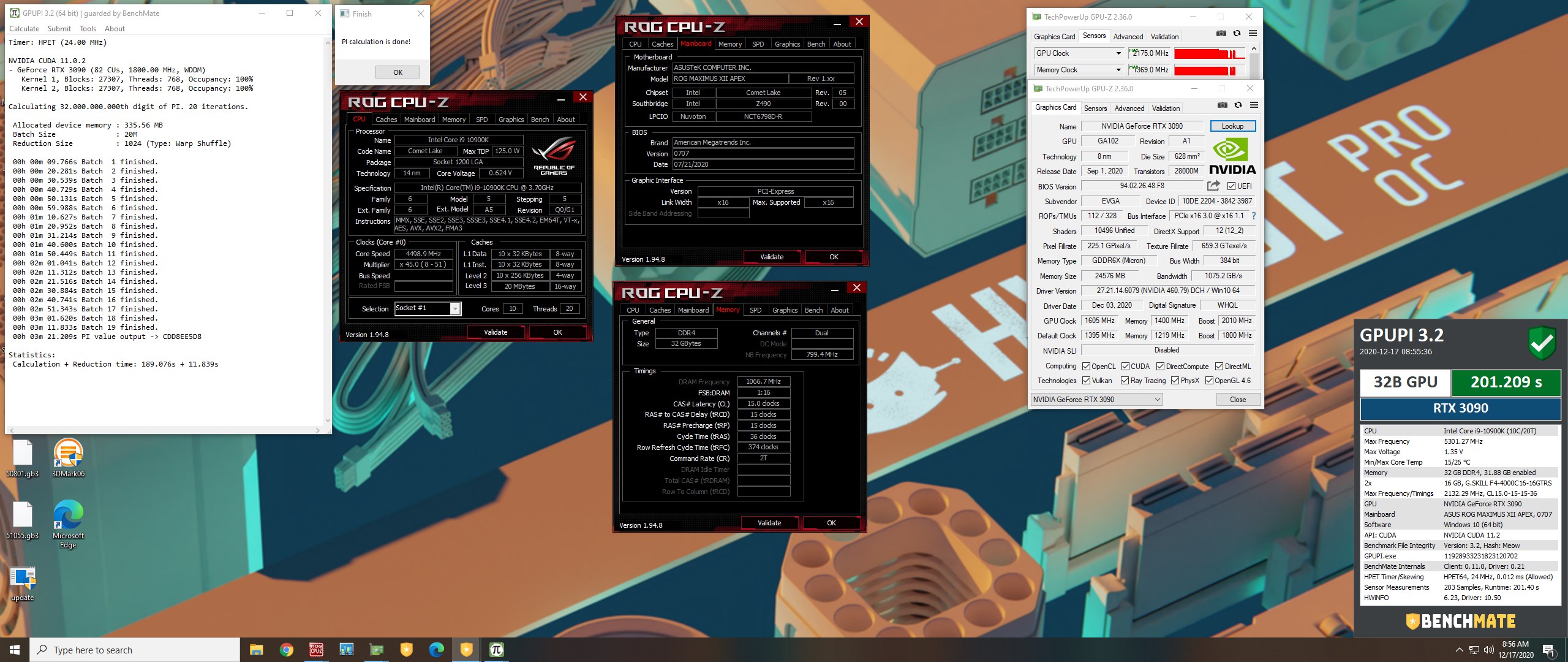The width and height of the screenshot is (1568, 662).
Task: Toggle the DirectML checkbox
Action: click(x=1219, y=367)
